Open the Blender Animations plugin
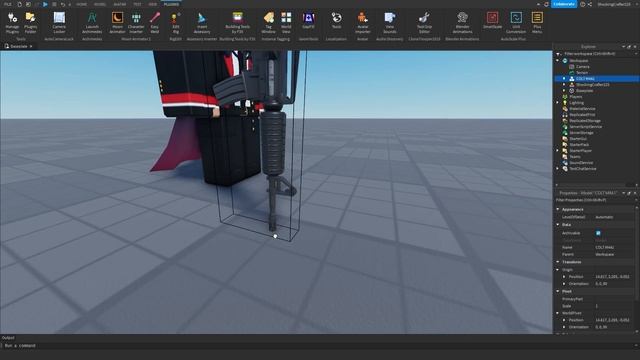Image resolution: width=640 pixels, height=360 pixels. click(x=462, y=23)
